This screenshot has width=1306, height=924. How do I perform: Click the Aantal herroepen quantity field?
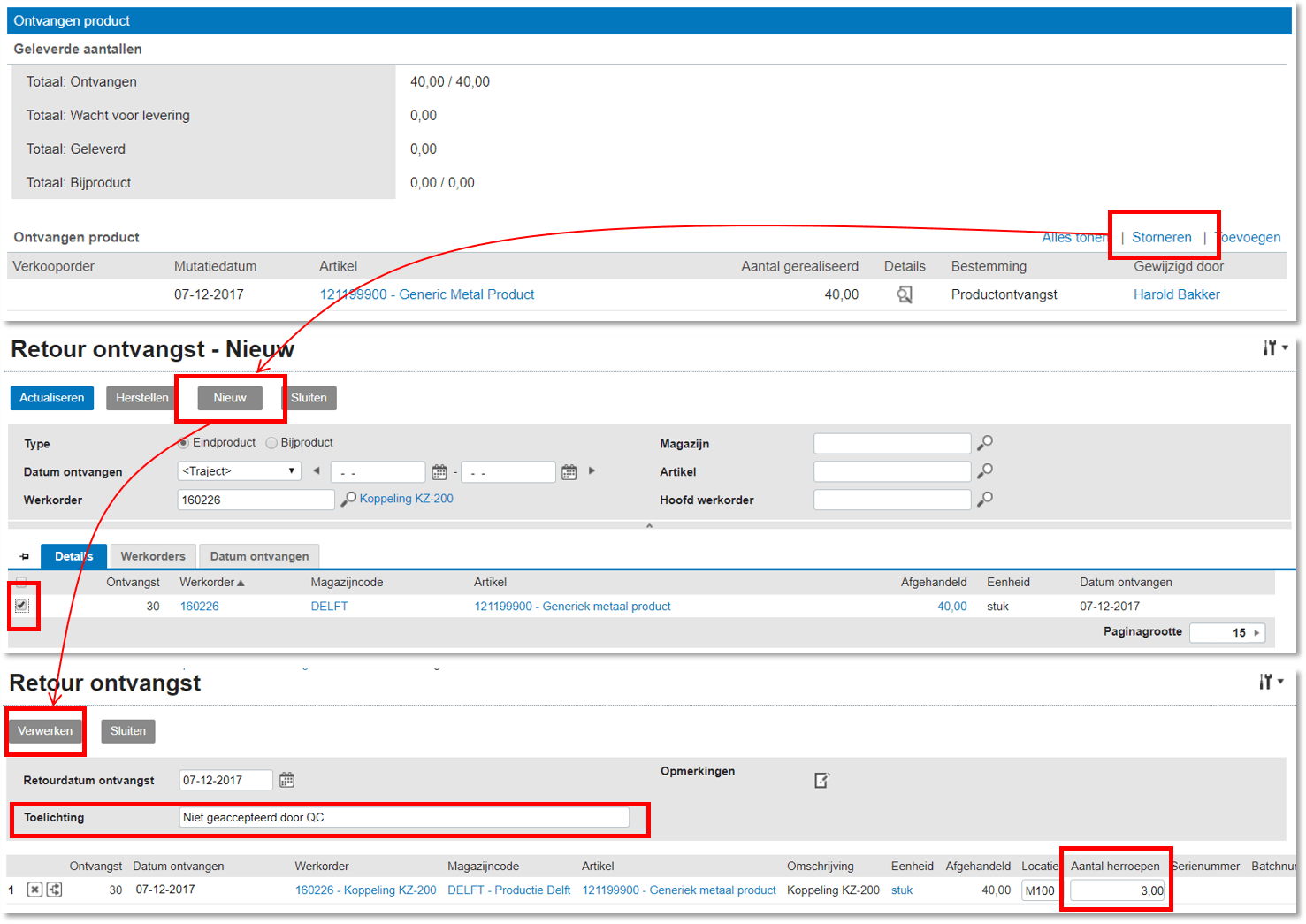coord(1117,890)
